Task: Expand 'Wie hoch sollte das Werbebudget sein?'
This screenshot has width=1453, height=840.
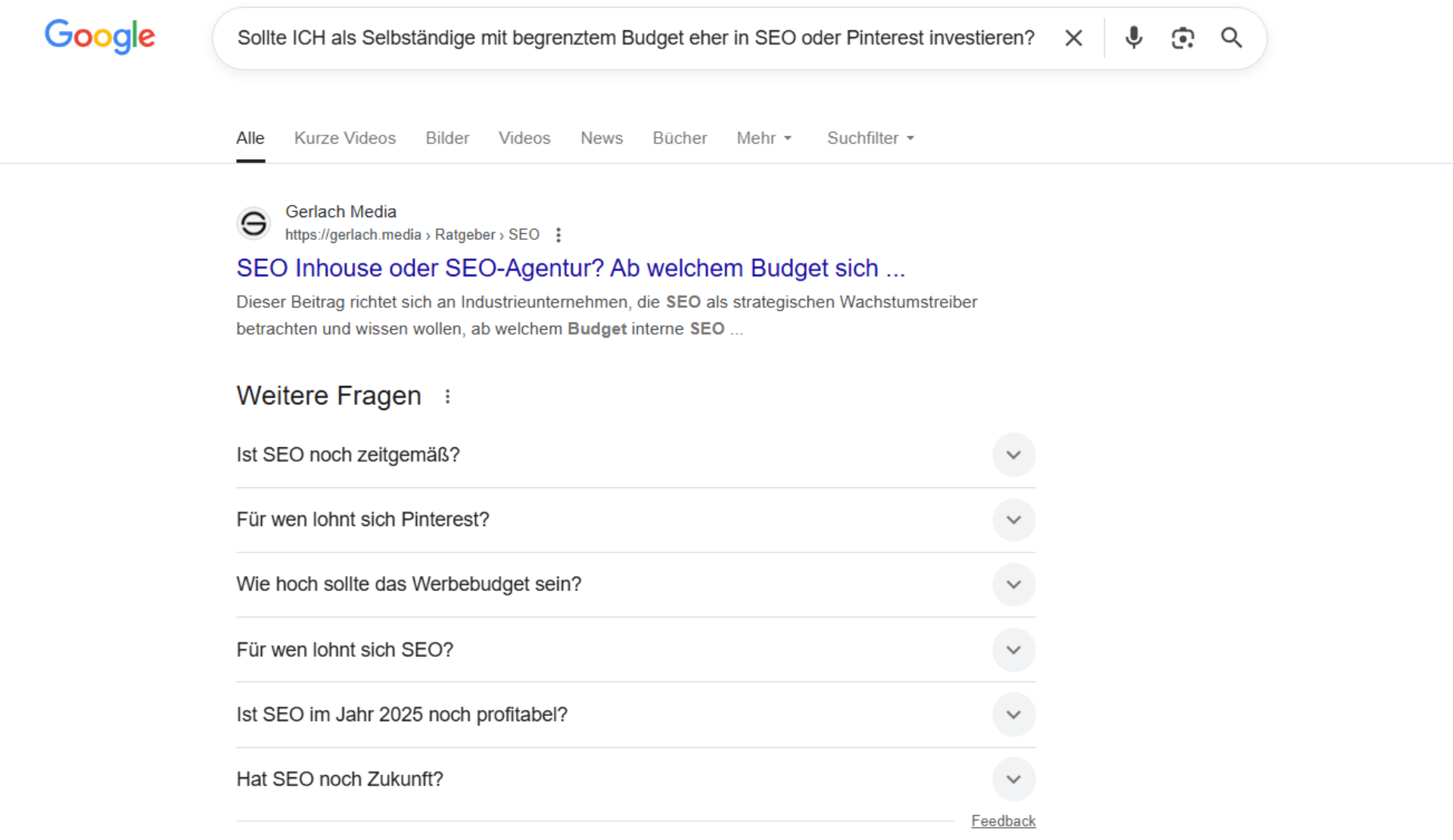Action: click(x=1014, y=584)
